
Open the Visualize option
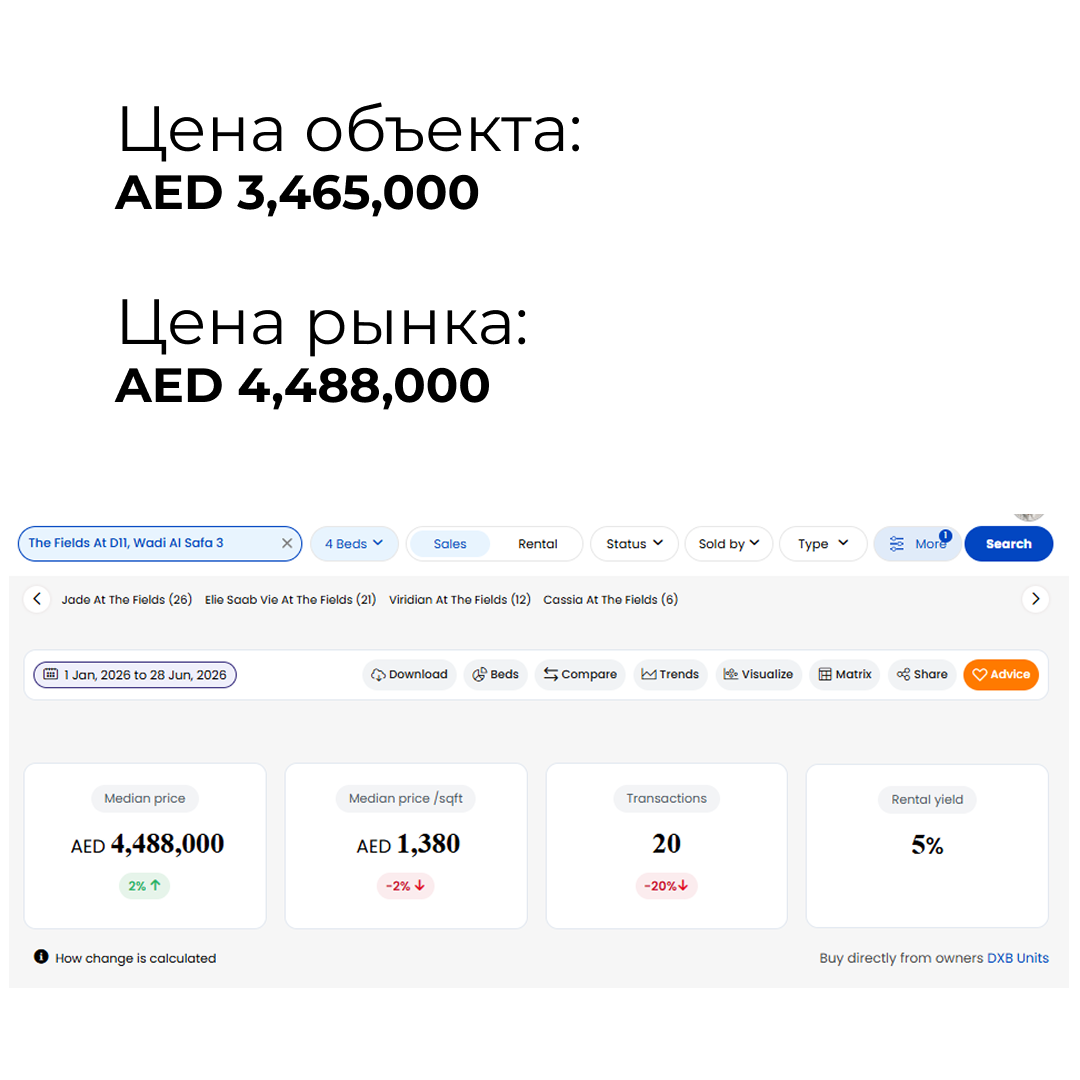pyautogui.click(x=758, y=674)
